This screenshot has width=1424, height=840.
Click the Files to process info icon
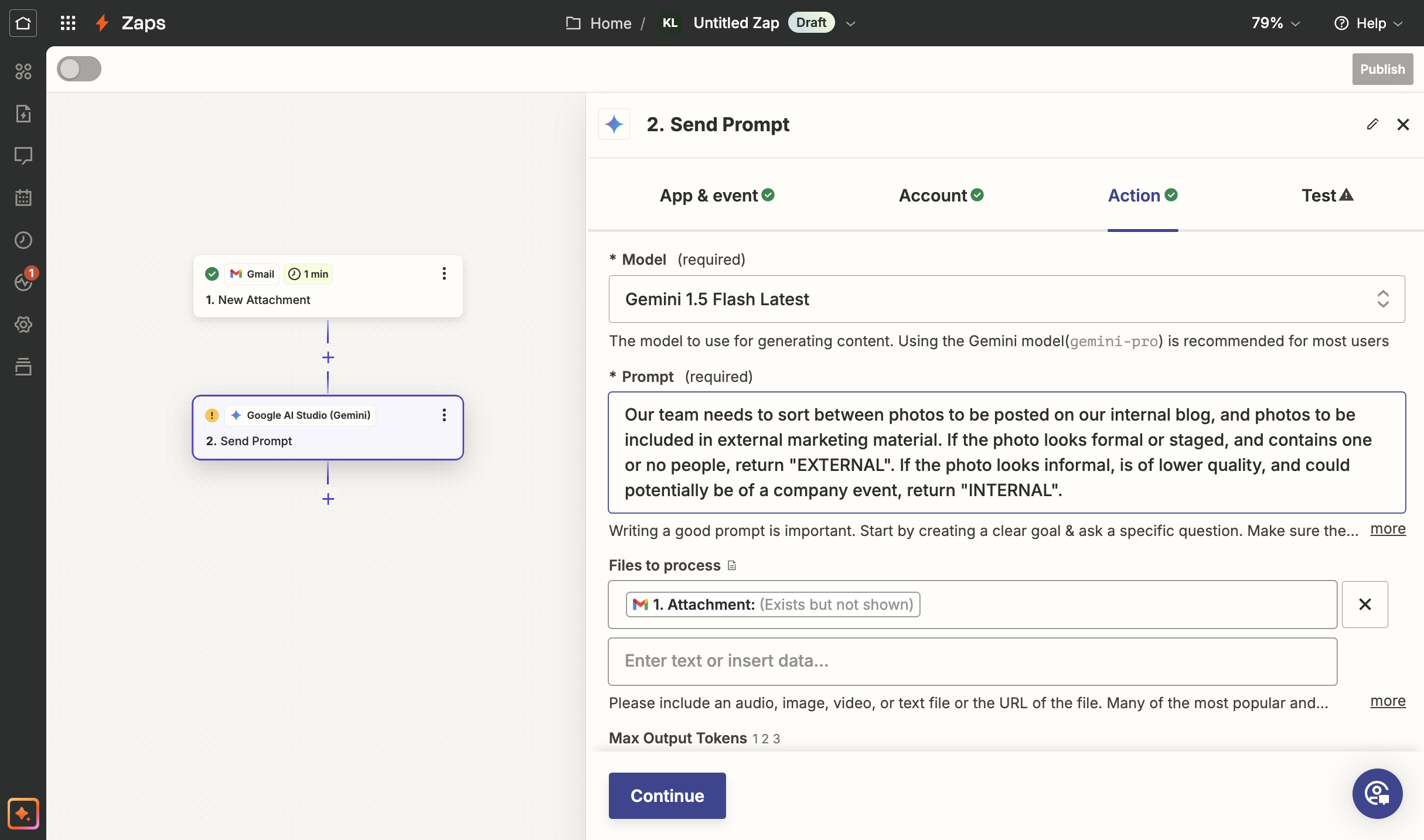click(732, 565)
